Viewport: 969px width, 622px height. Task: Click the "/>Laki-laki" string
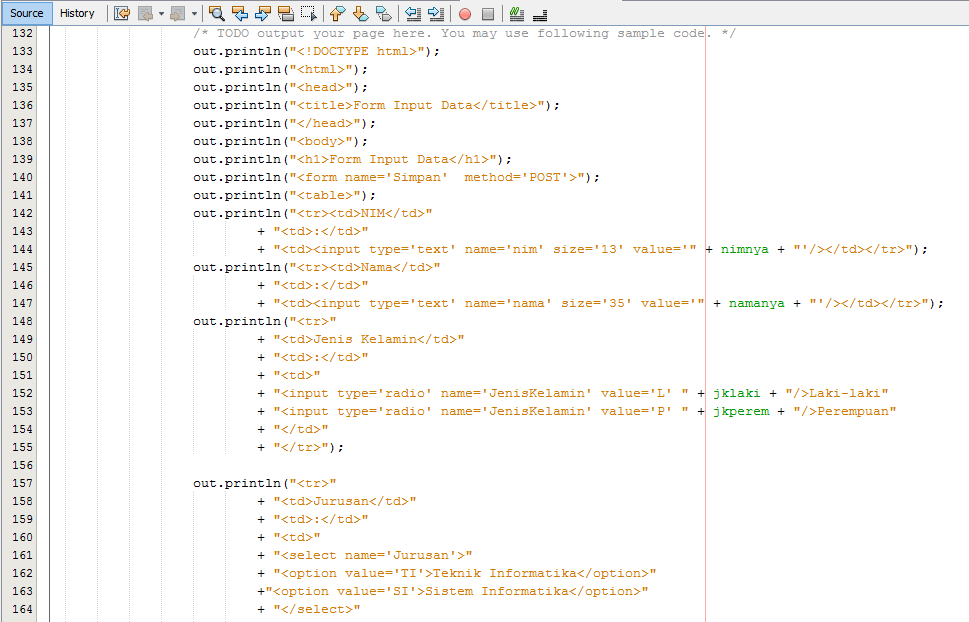click(837, 393)
